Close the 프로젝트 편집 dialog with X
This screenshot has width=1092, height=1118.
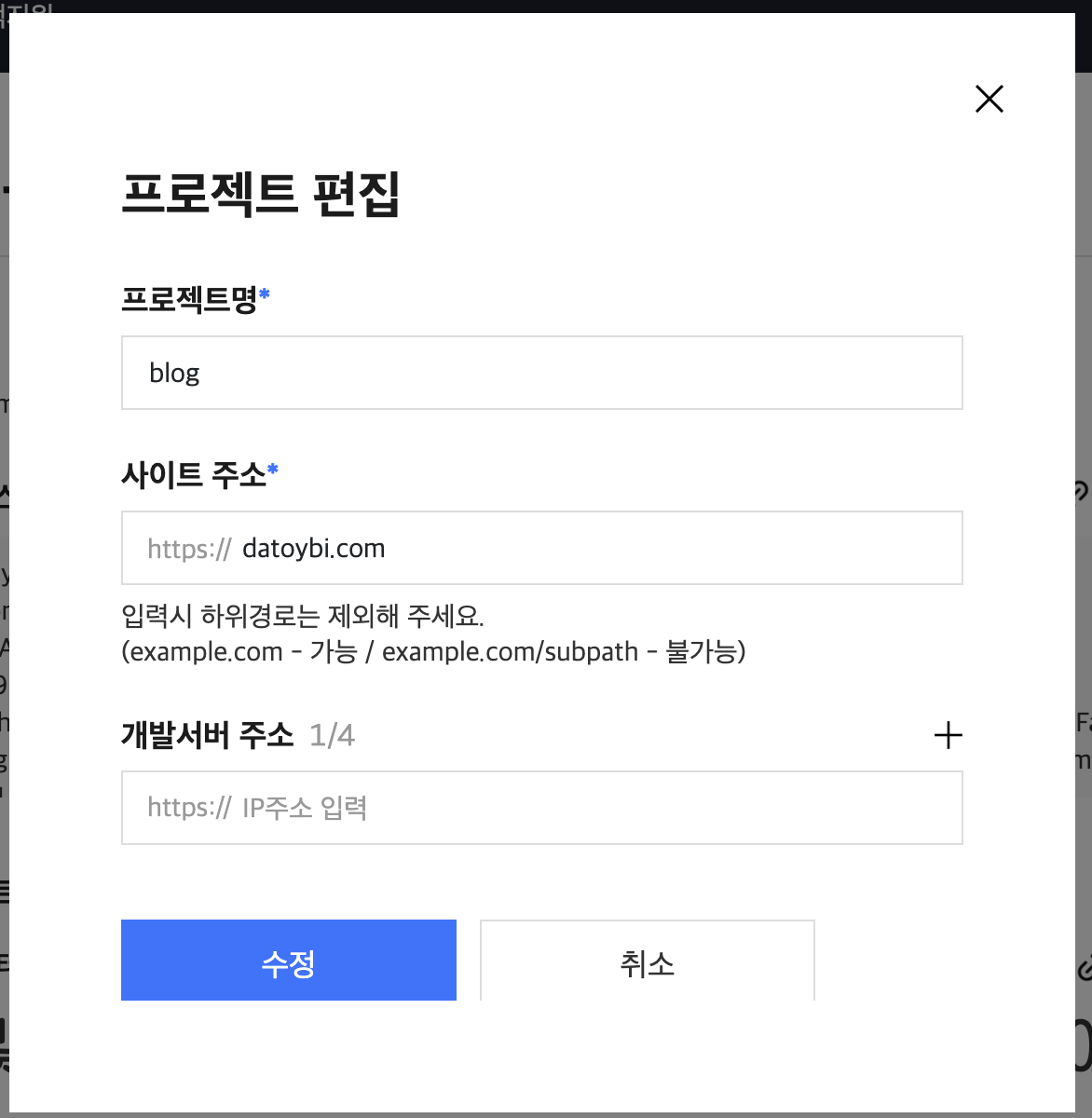click(x=990, y=99)
